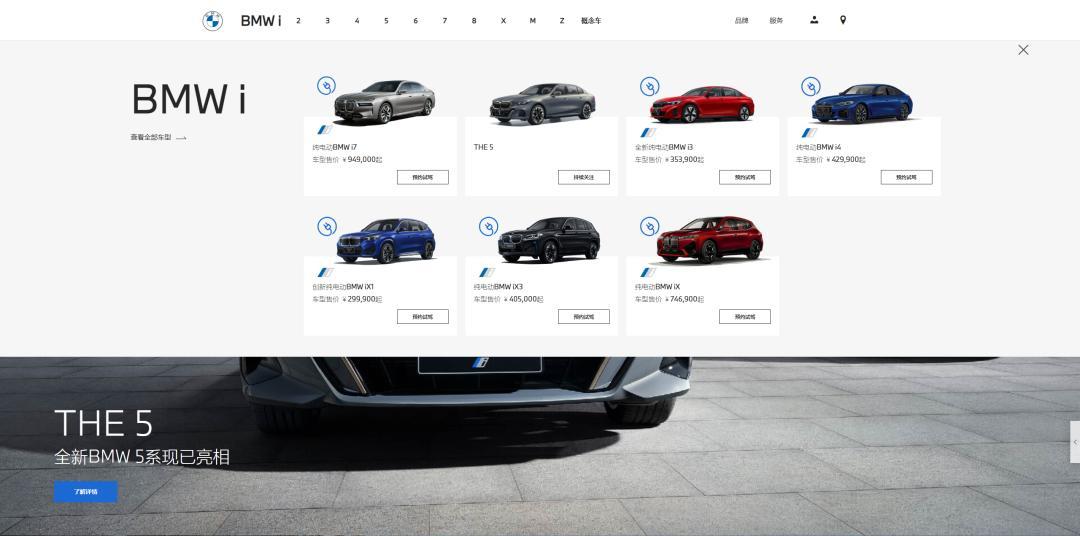Viewport: 1080px width, 536px height.
Task: Open the 6 series menu
Action: tap(415, 21)
